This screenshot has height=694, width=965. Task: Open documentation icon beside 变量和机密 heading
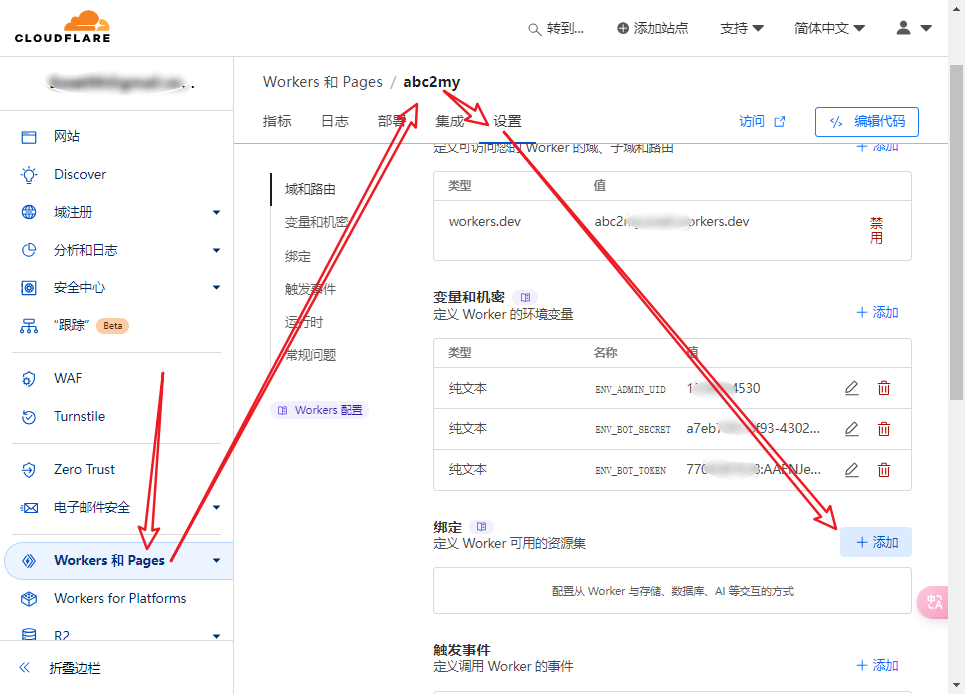point(525,297)
